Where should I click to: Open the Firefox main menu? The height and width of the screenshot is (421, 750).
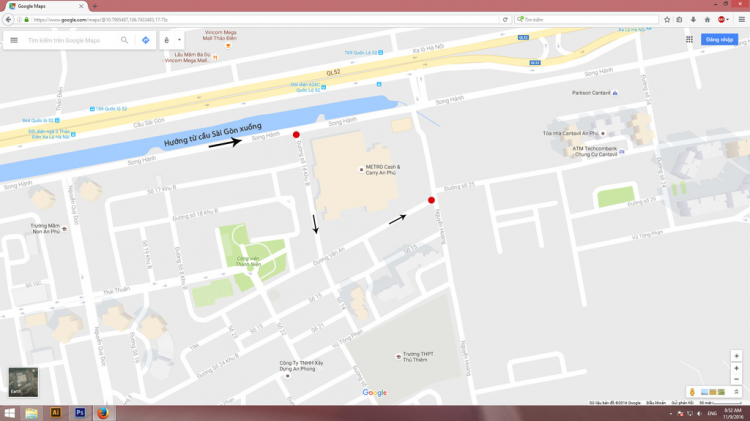(741, 20)
